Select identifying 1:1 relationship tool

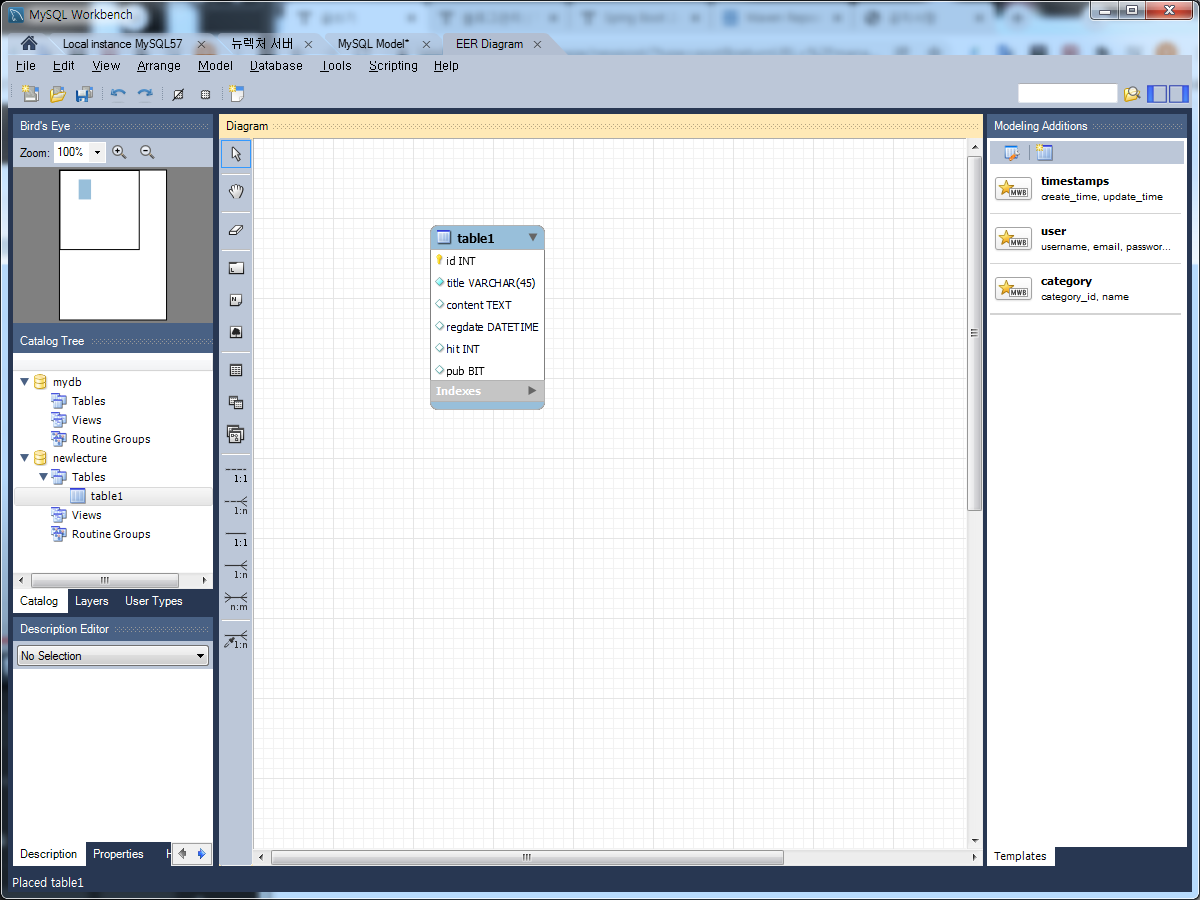point(236,538)
